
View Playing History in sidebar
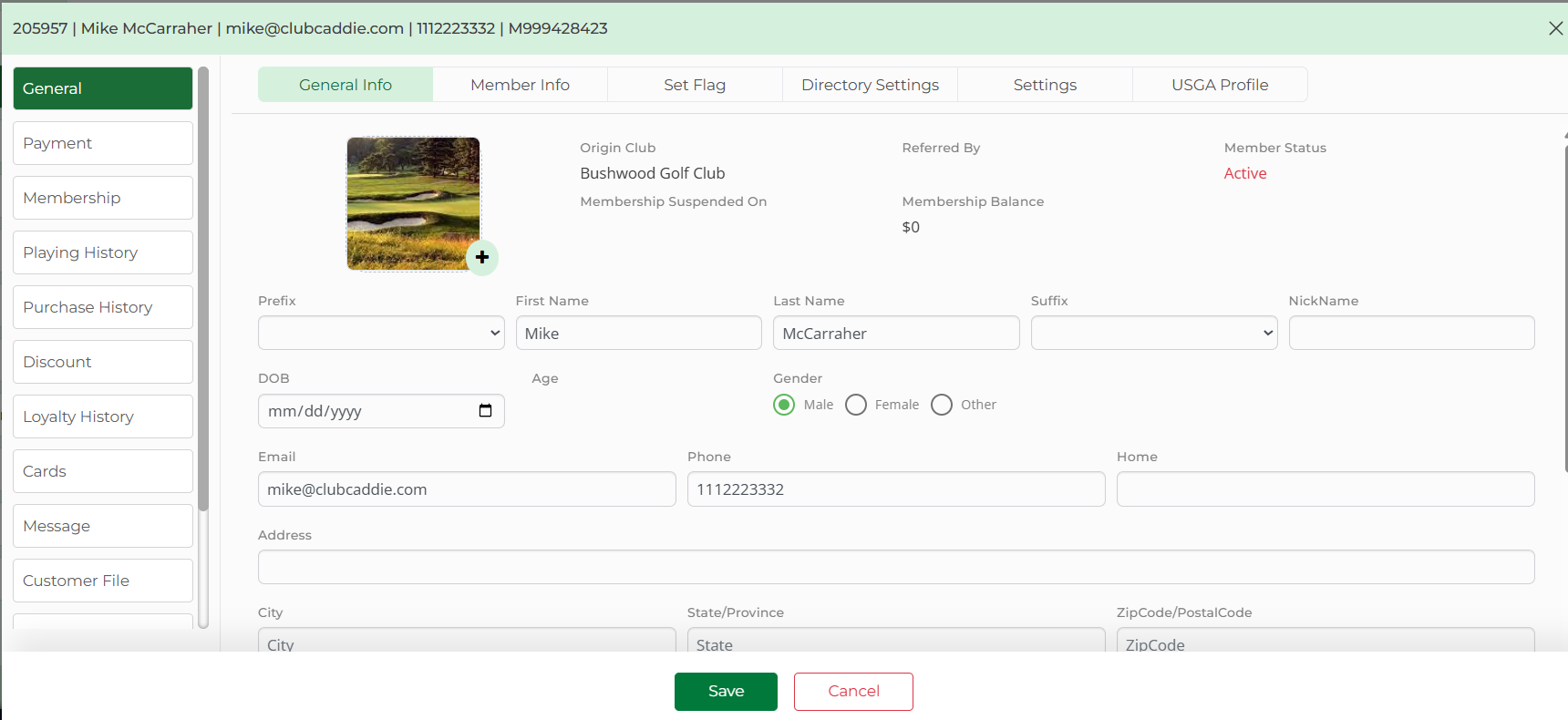tap(103, 252)
